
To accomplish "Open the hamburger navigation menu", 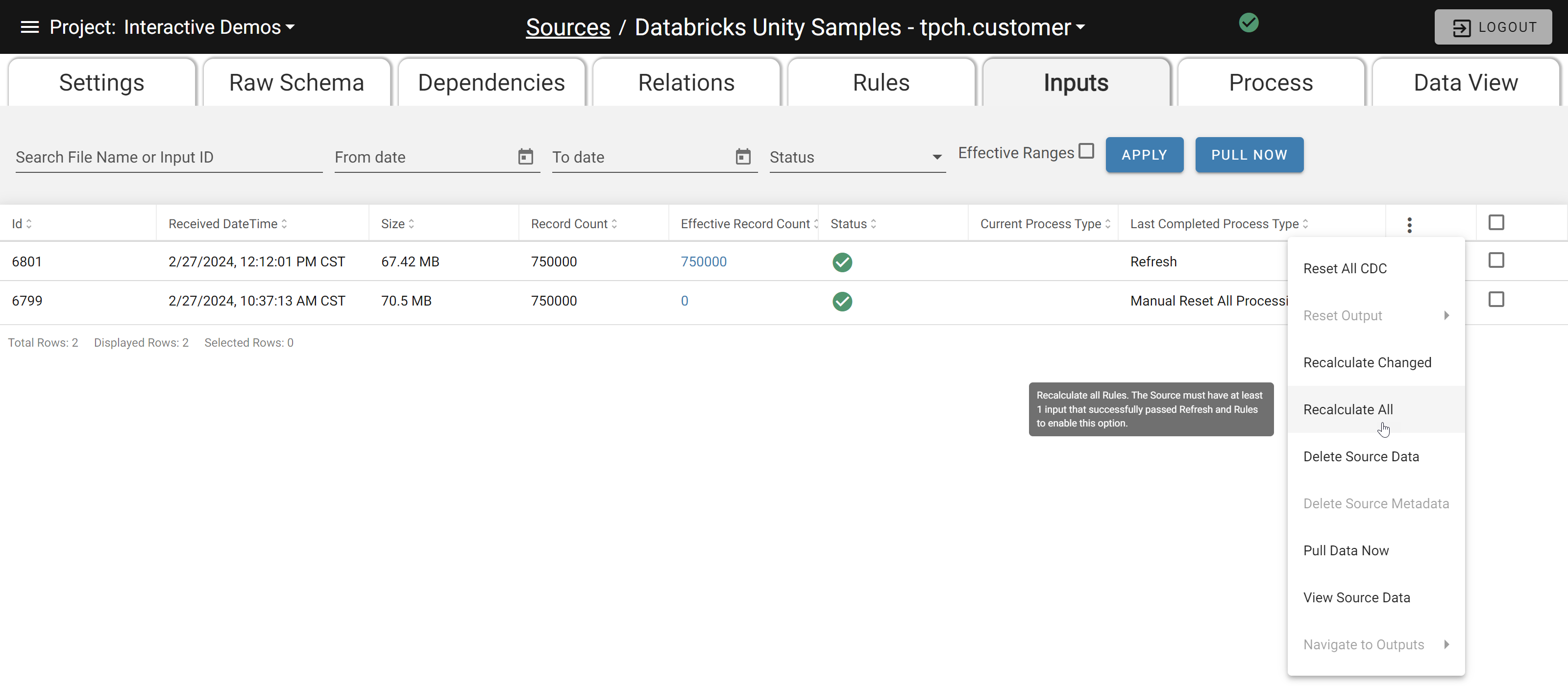I will (29, 27).
